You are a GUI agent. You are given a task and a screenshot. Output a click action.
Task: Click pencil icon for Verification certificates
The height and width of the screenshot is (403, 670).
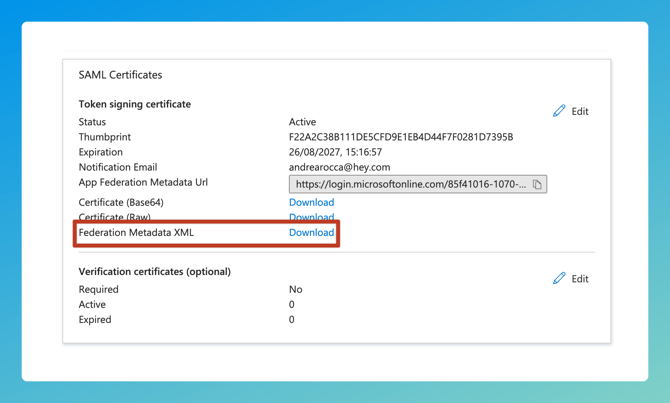[559, 279]
